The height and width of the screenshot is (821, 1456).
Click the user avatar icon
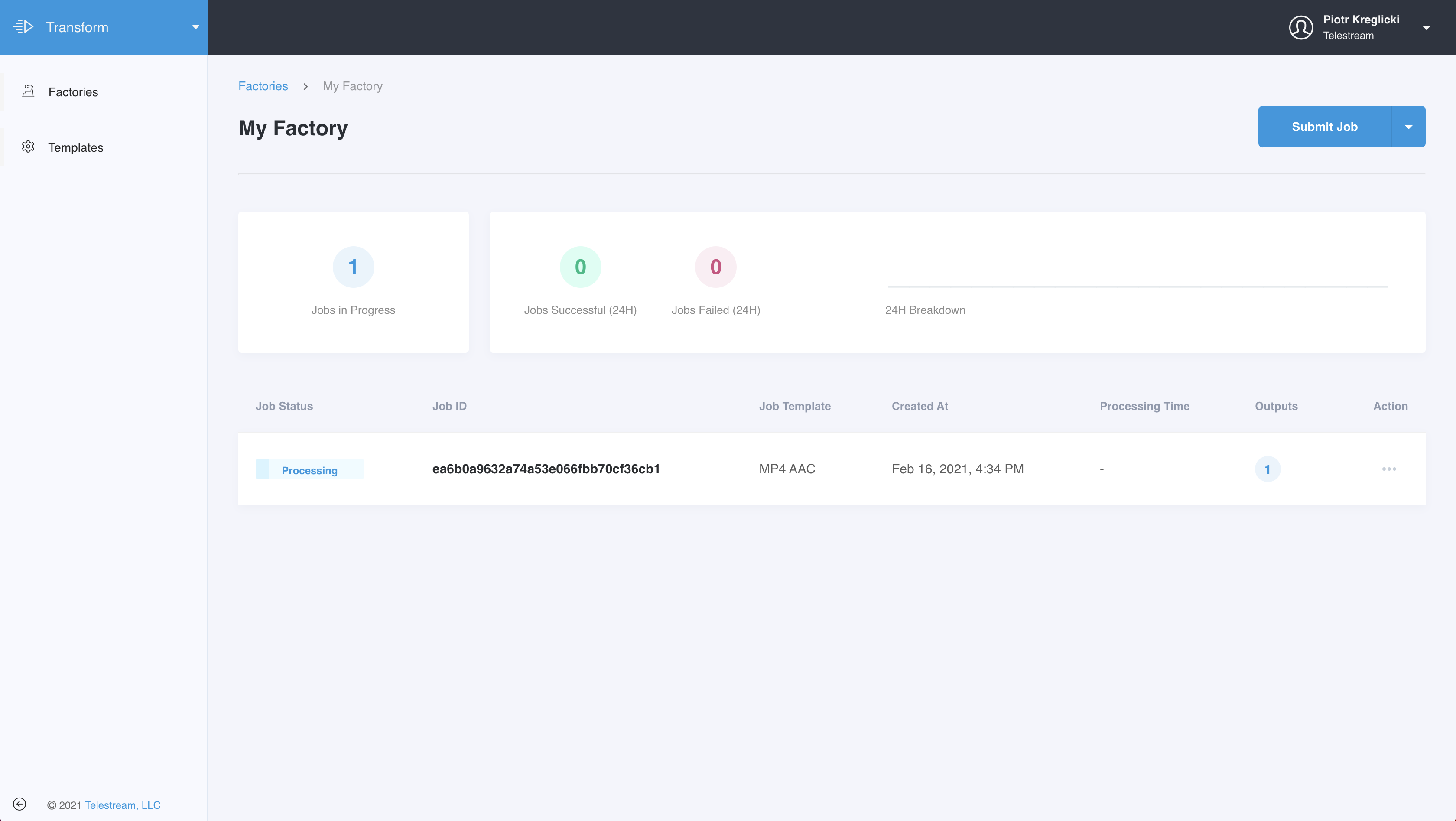(x=1300, y=27)
